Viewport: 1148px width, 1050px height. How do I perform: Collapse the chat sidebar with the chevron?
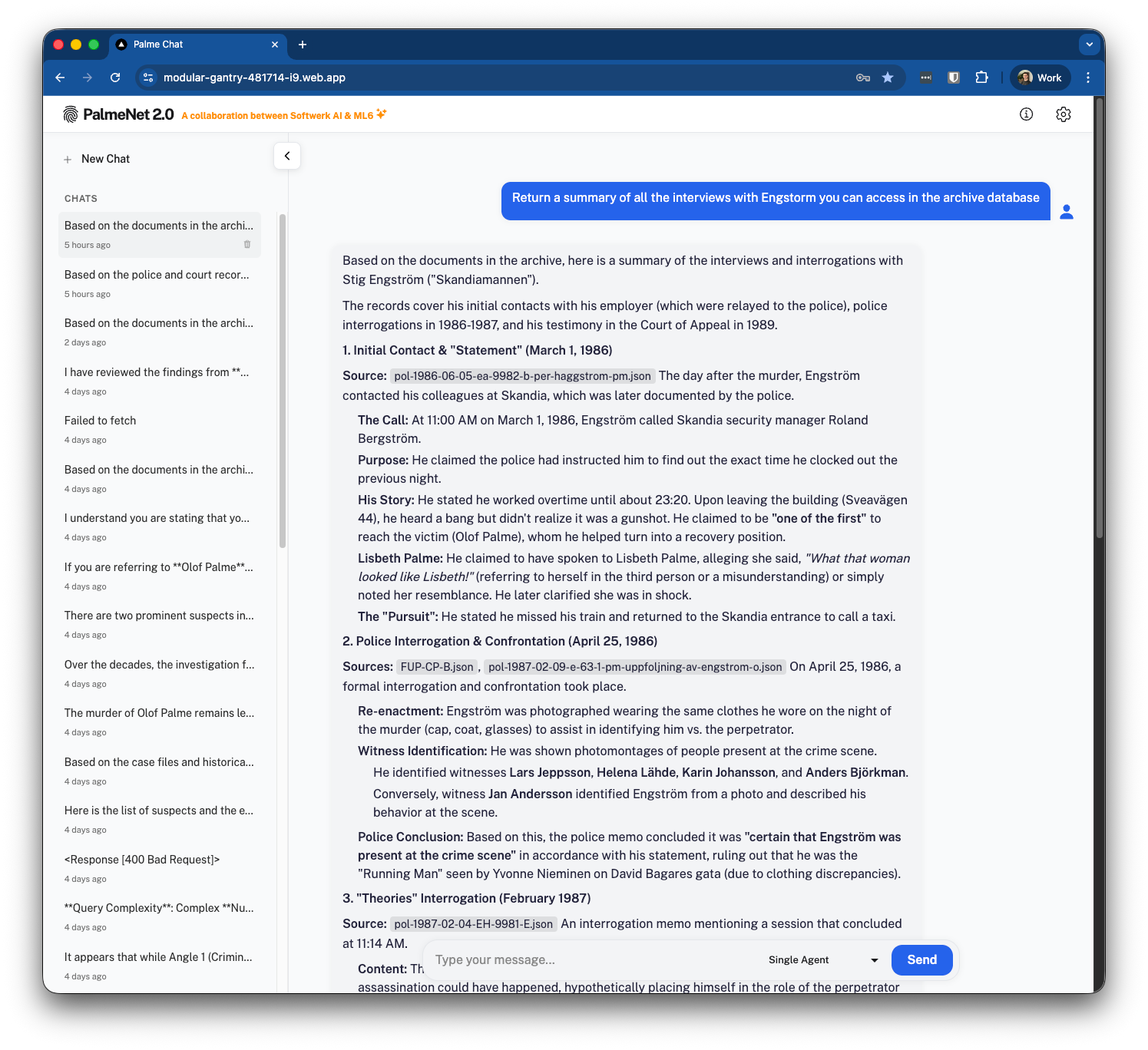[x=286, y=156]
